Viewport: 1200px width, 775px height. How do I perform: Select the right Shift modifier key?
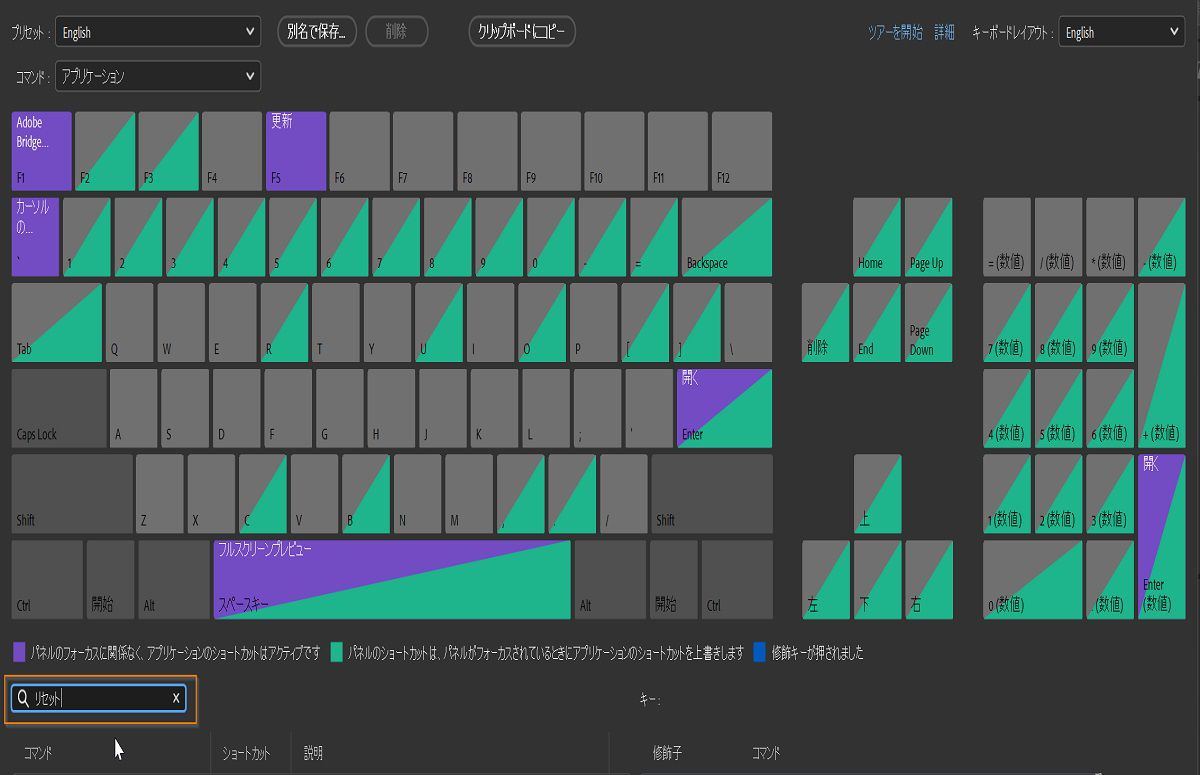pyautogui.click(x=712, y=494)
